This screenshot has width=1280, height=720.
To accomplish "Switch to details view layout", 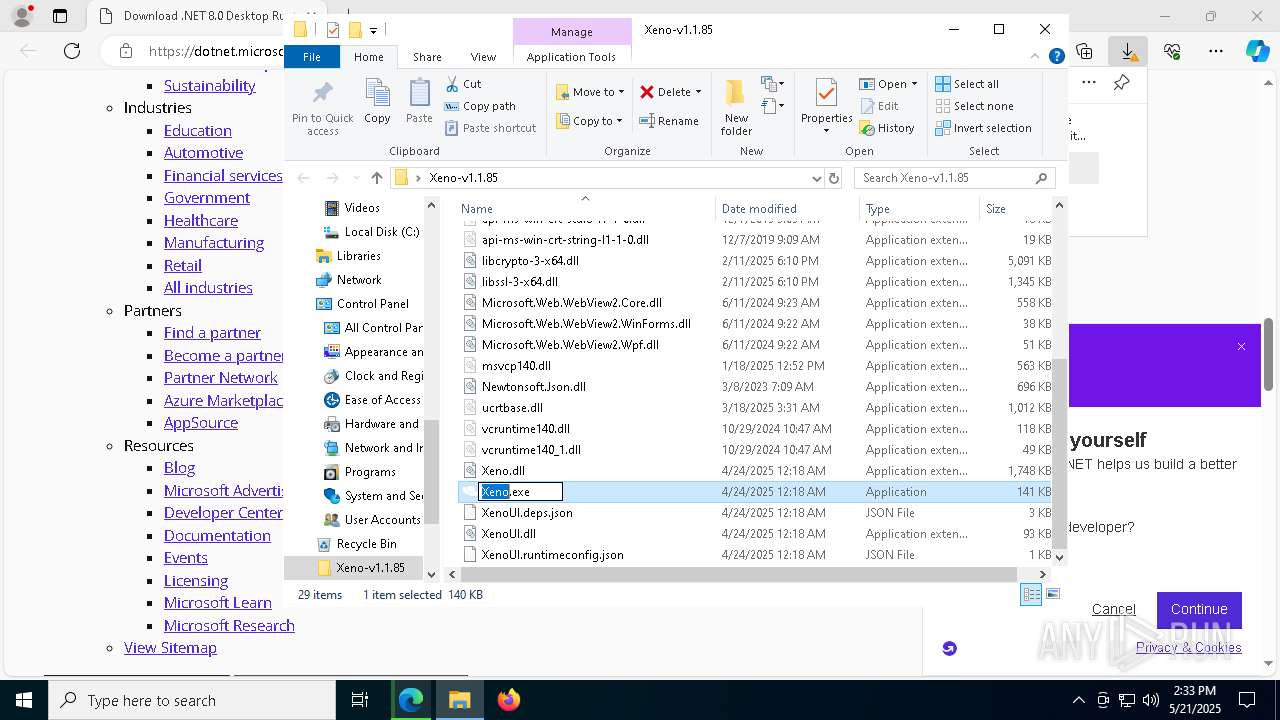I will click(x=1030, y=594).
